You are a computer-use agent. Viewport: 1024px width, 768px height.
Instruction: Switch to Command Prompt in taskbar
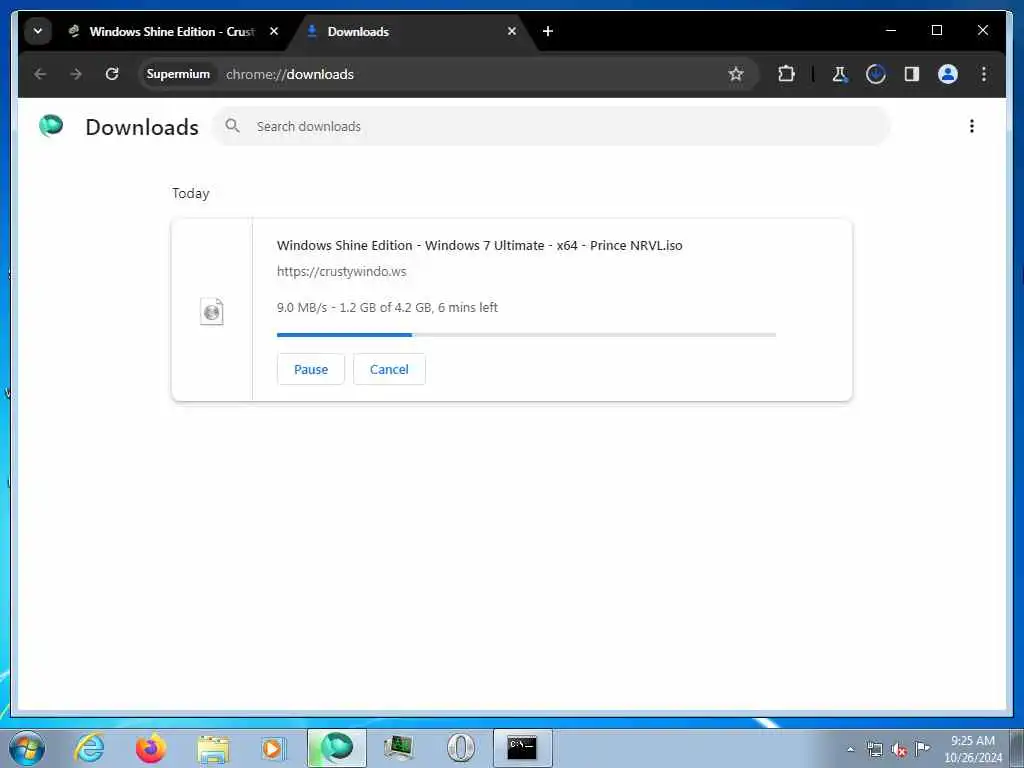[x=522, y=748]
